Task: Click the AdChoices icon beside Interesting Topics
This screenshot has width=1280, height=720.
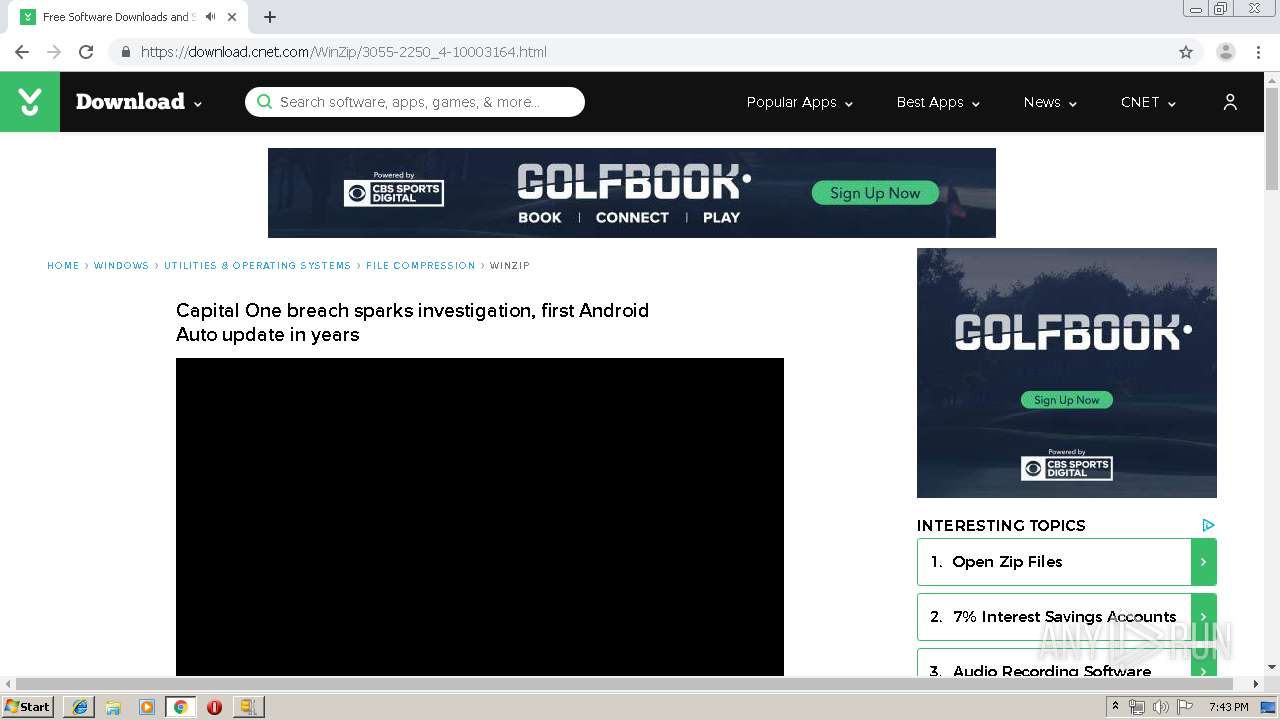Action: pyautogui.click(x=1208, y=525)
